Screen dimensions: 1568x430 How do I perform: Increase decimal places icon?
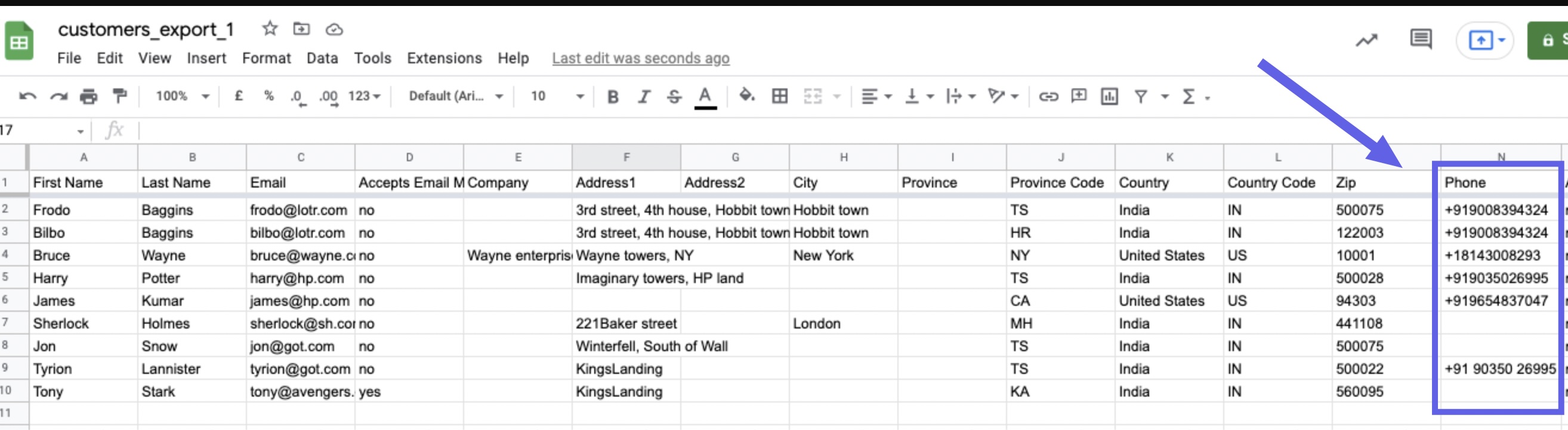pyautogui.click(x=329, y=97)
